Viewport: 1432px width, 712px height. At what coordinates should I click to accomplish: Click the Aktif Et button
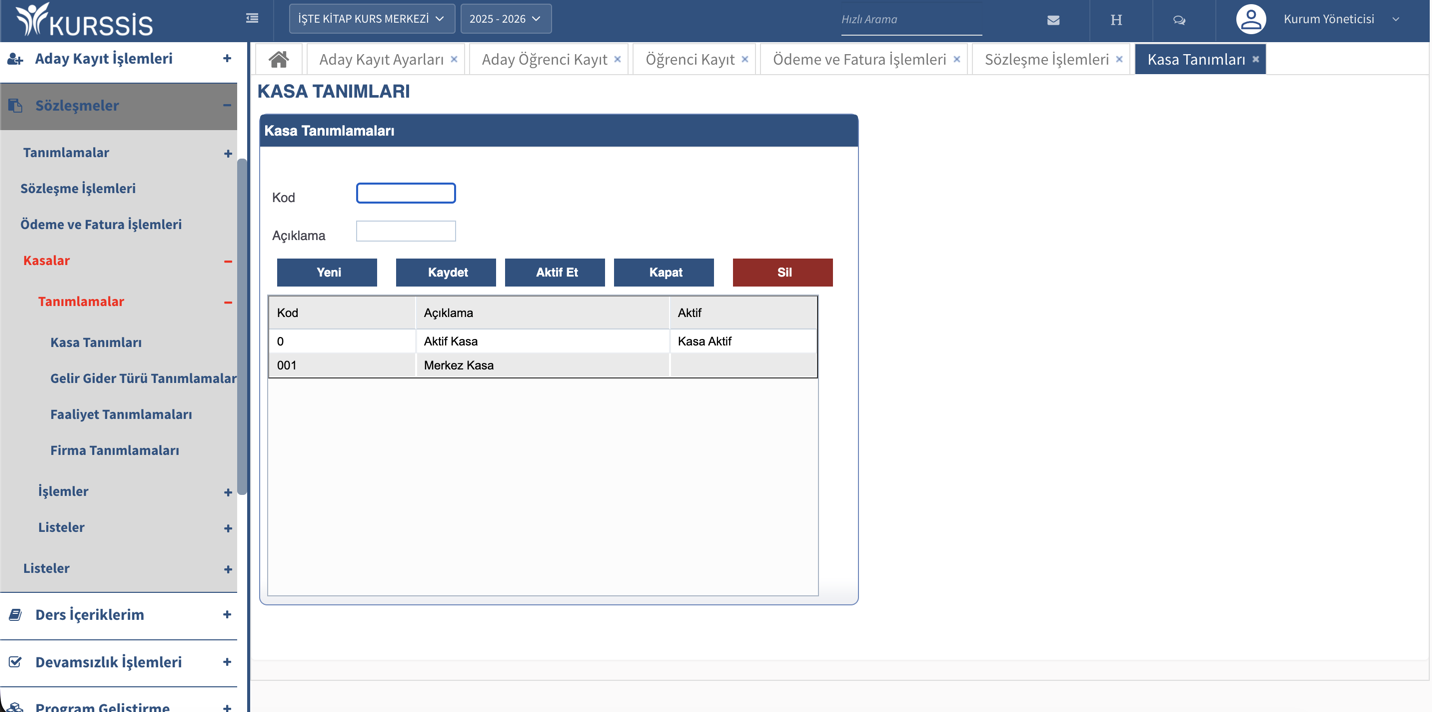point(555,273)
